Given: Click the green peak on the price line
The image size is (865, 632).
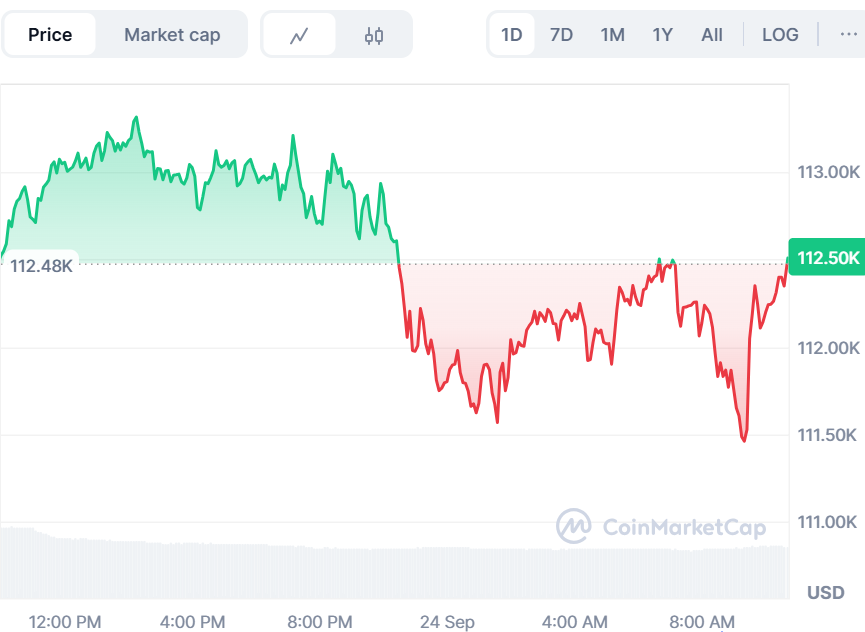Looking at the screenshot, I should pos(136,117).
